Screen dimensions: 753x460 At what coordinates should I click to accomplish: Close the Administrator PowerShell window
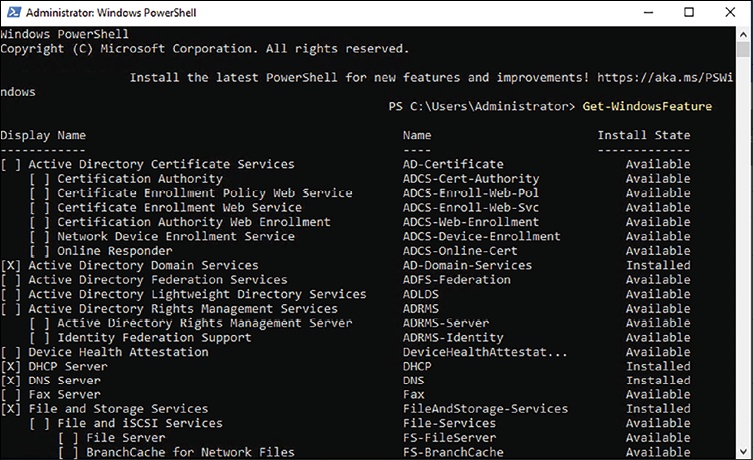pyautogui.click(x=730, y=12)
